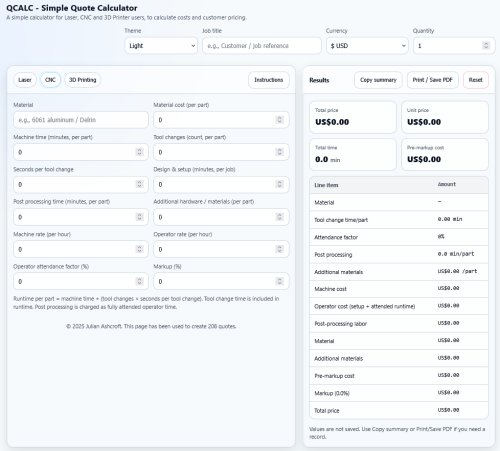Open the Currency dropdown showing $ USD
Image resolution: width=500 pixels, height=451 pixels.
tap(367, 46)
